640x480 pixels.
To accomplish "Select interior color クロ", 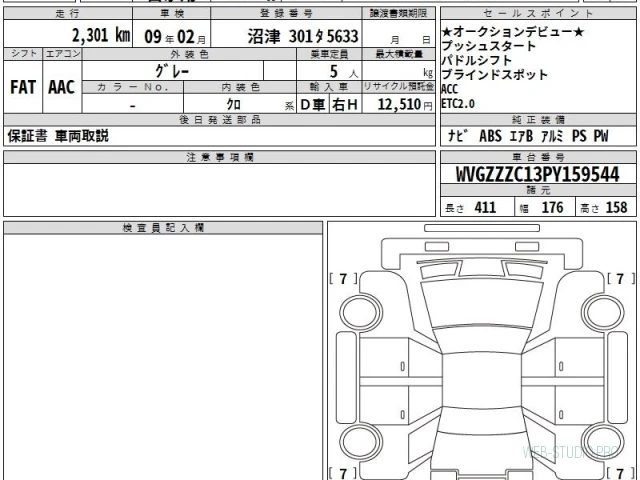I will [233, 104].
